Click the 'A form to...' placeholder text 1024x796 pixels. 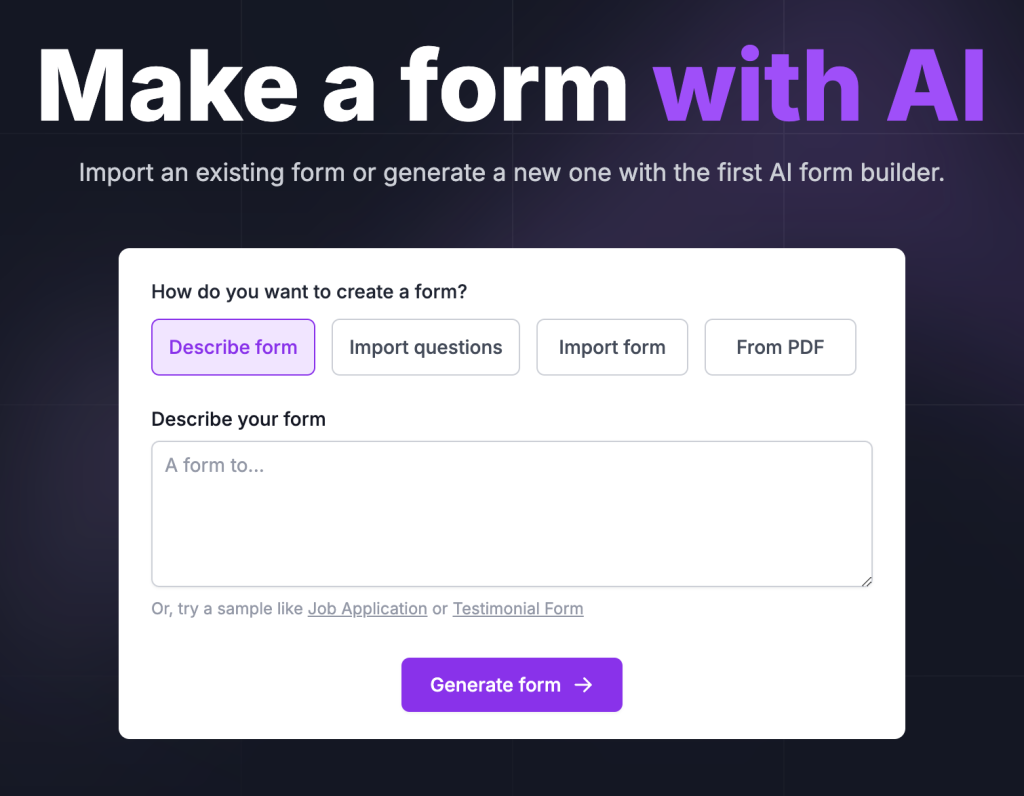point(214,465)
